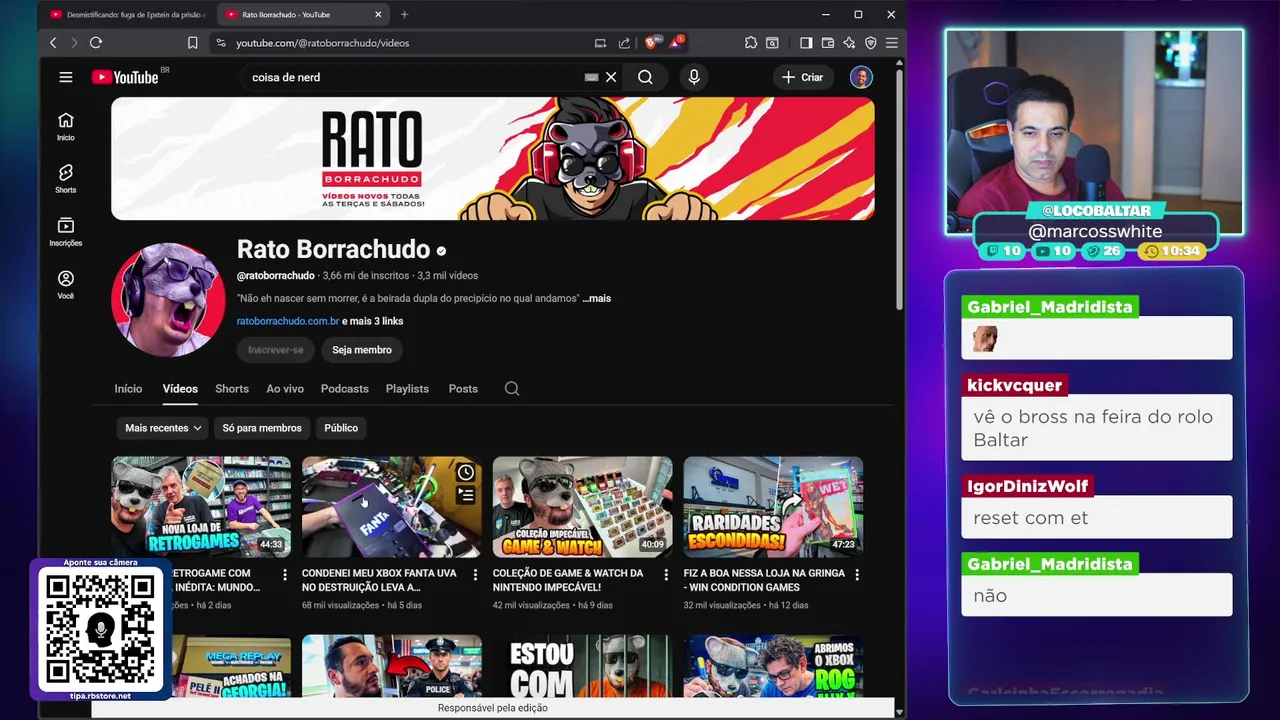1280x720 pixels.
Task: View site information next to the URL
Action: coord(221,43)
